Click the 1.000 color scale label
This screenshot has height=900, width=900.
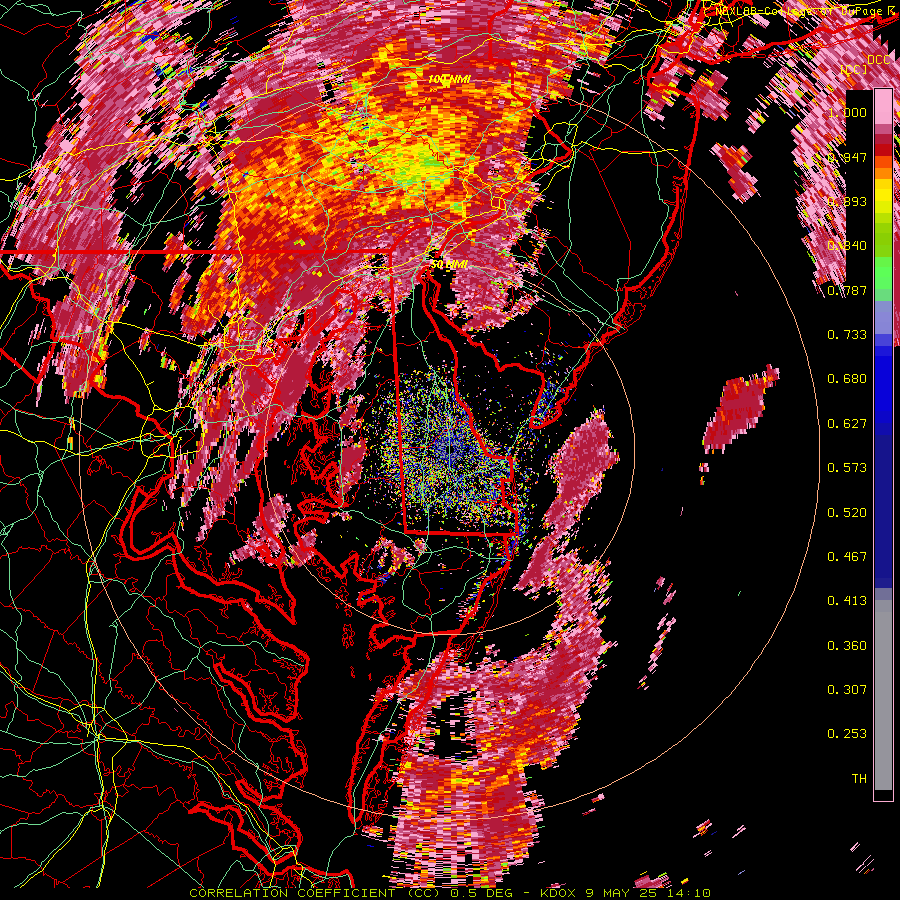[x=847, y=112]
